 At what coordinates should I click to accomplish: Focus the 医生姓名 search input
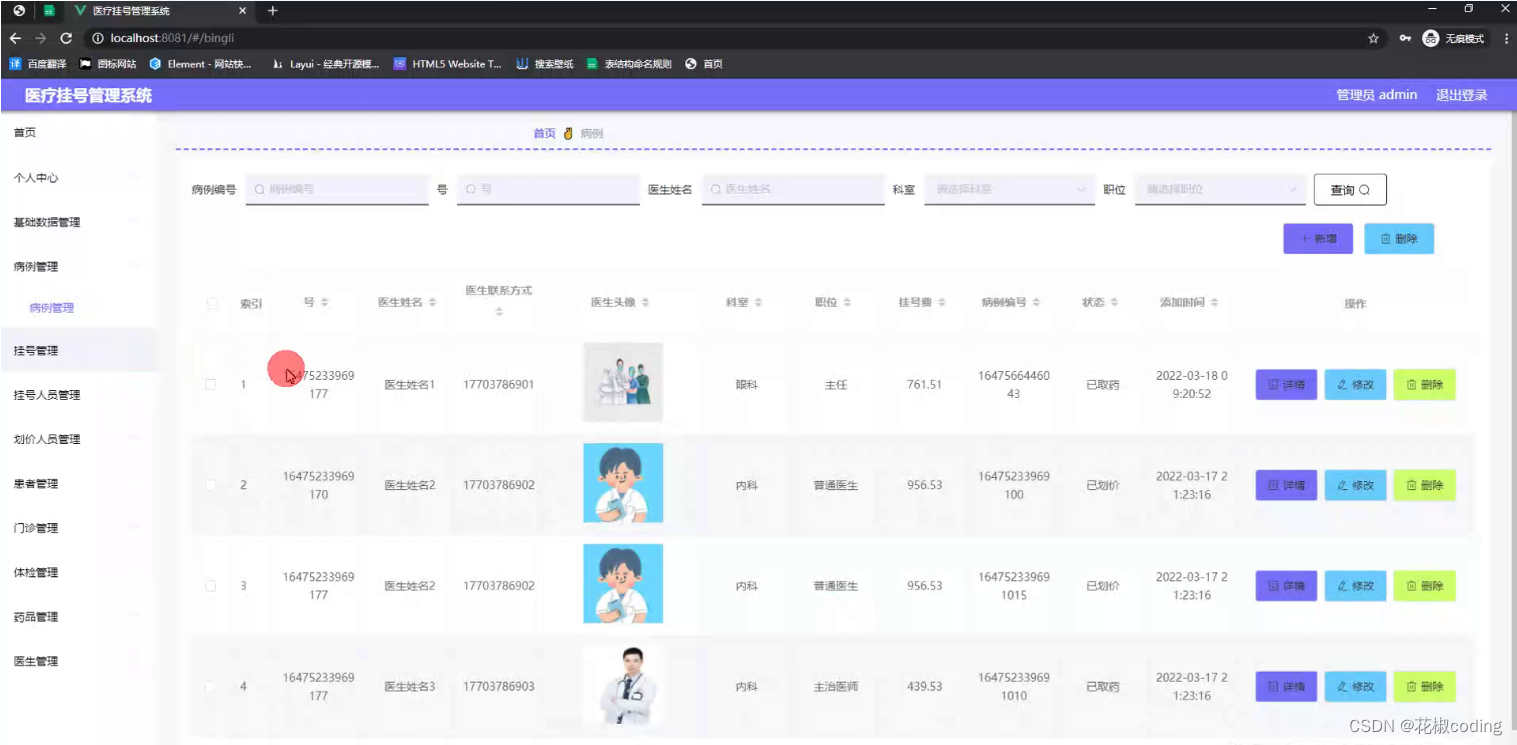pyautogui.click(x=793, y=189)
